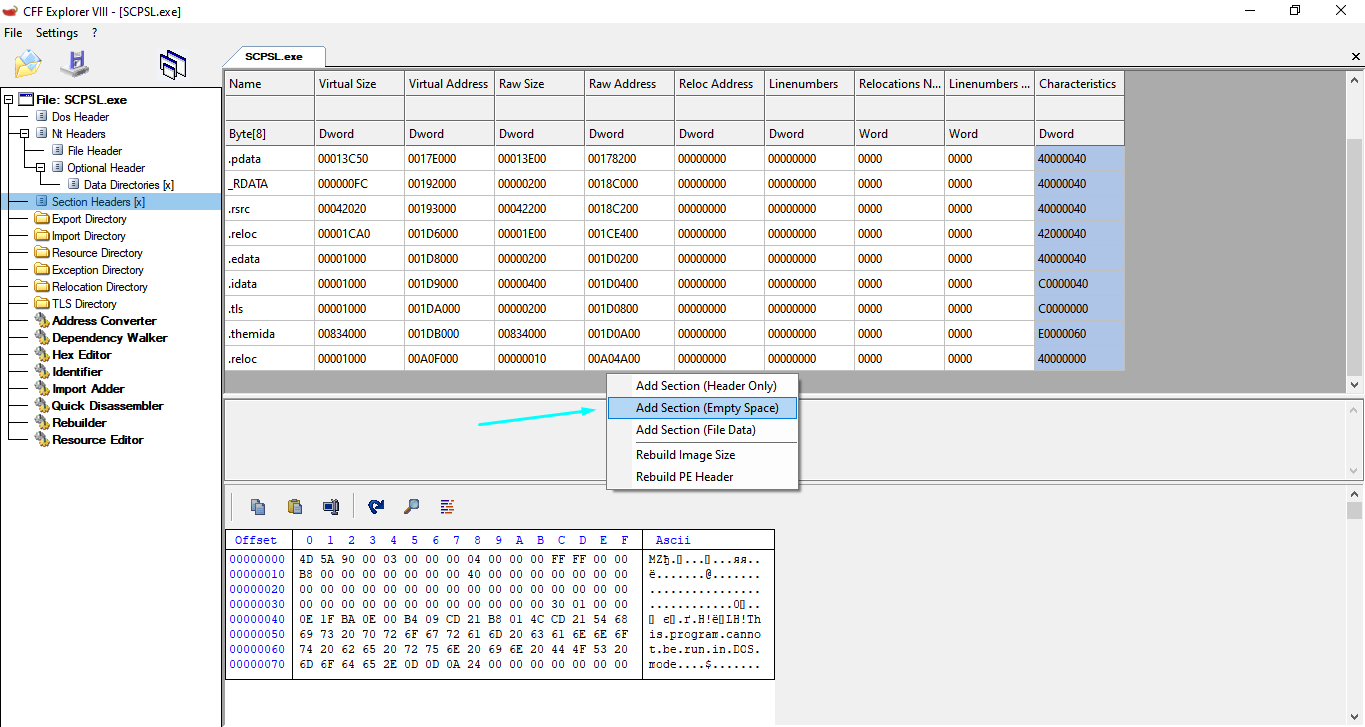
Task: Open Address Converter tool
Action: (x=104, y=321)
